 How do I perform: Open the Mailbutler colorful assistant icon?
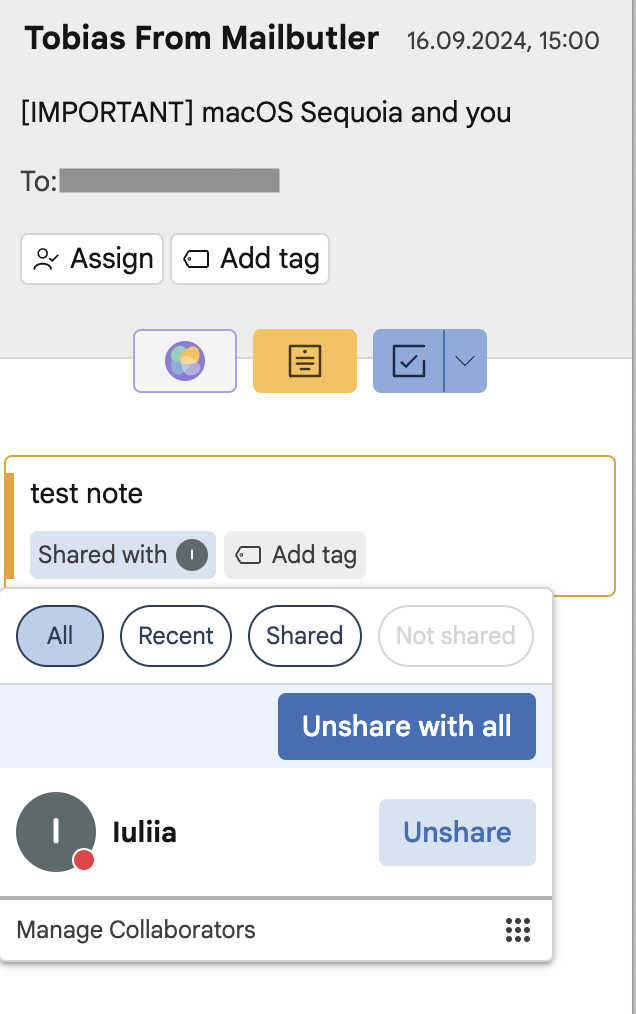tap(185, 361)
